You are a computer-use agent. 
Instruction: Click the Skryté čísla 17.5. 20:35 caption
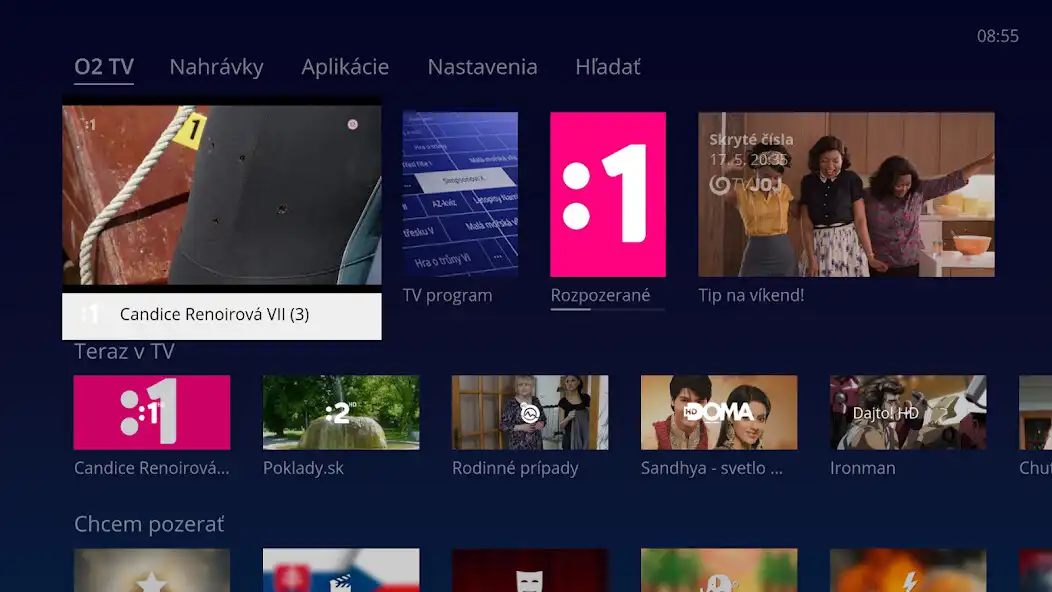pos(751,149)
